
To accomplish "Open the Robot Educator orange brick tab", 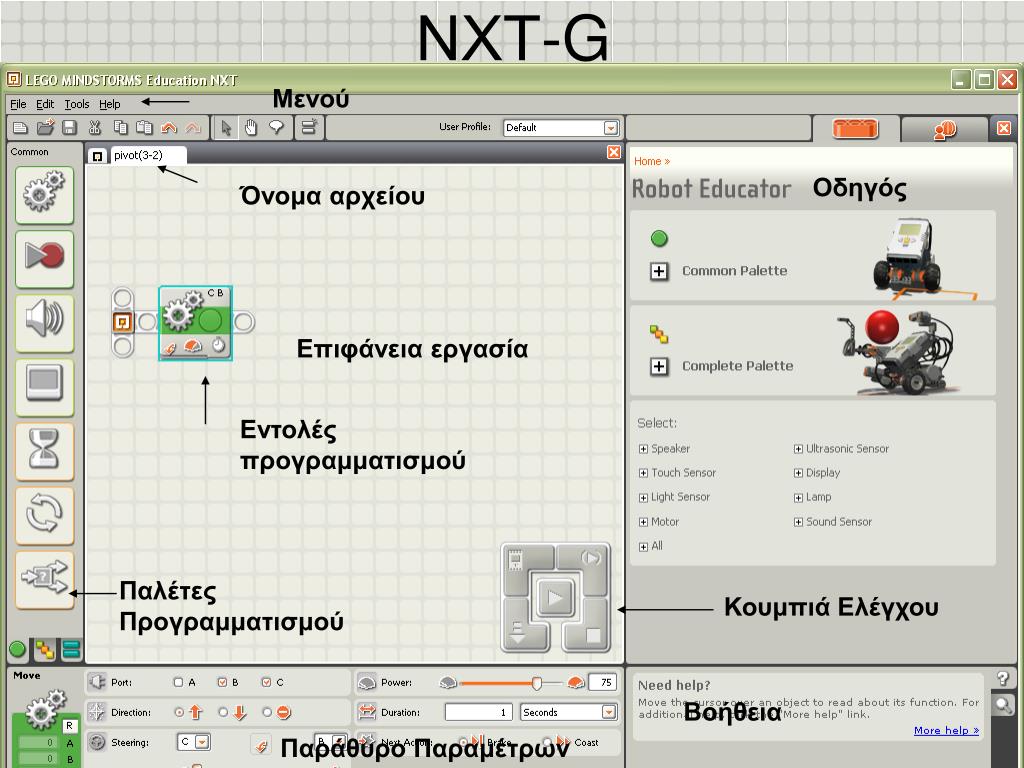I will pyautogui.click(x=855, y=129).
